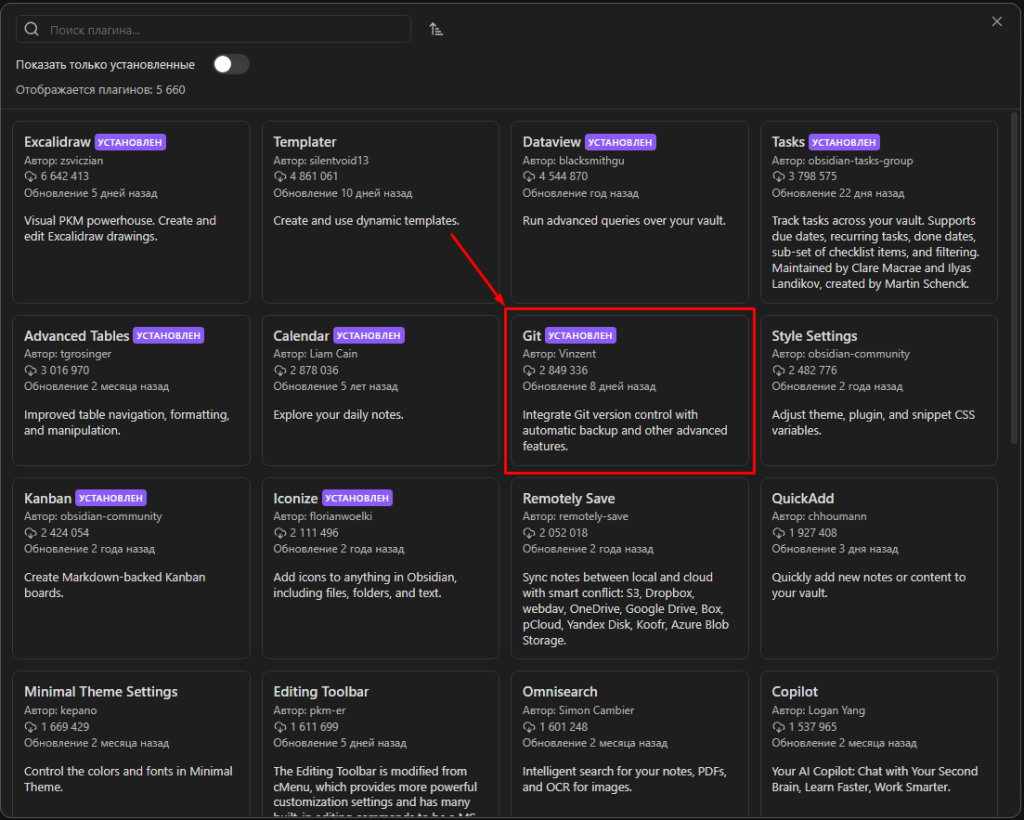Click the Git download count icon

529,370
